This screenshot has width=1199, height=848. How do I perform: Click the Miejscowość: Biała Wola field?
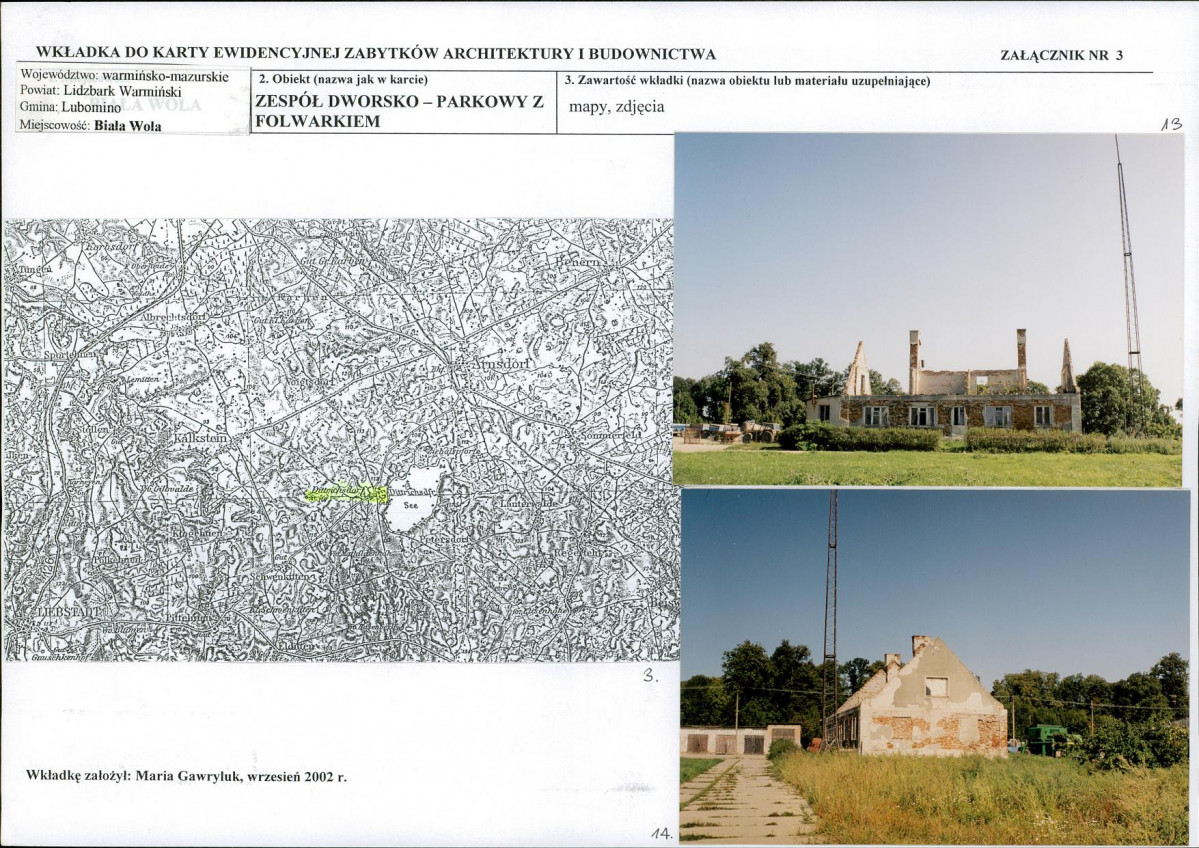point(91,126)
